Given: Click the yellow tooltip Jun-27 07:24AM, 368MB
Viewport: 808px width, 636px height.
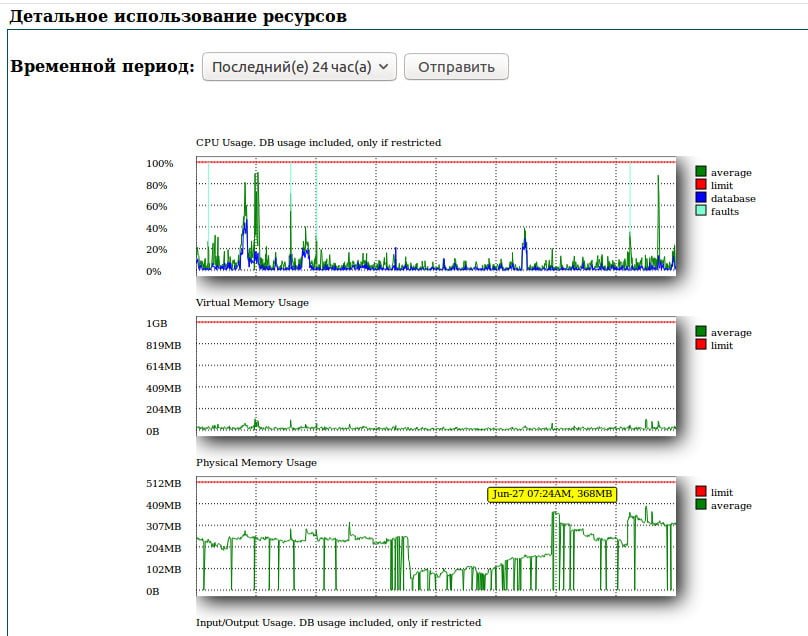Looking at the screenshot, I should [x=552, y=494].
